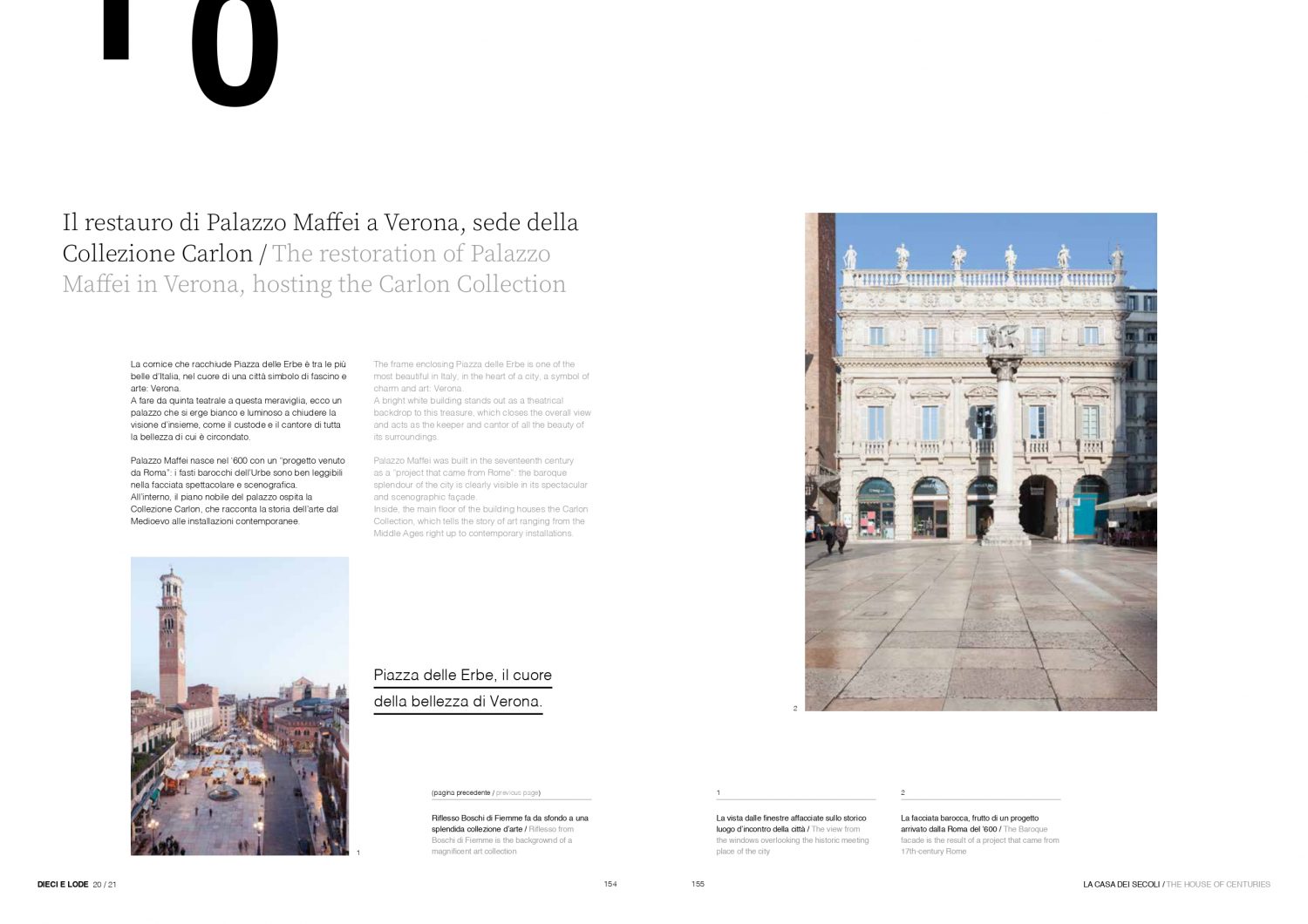Click the page number 154
Viewport: 1308px width, 924px height.
point(610,884)
